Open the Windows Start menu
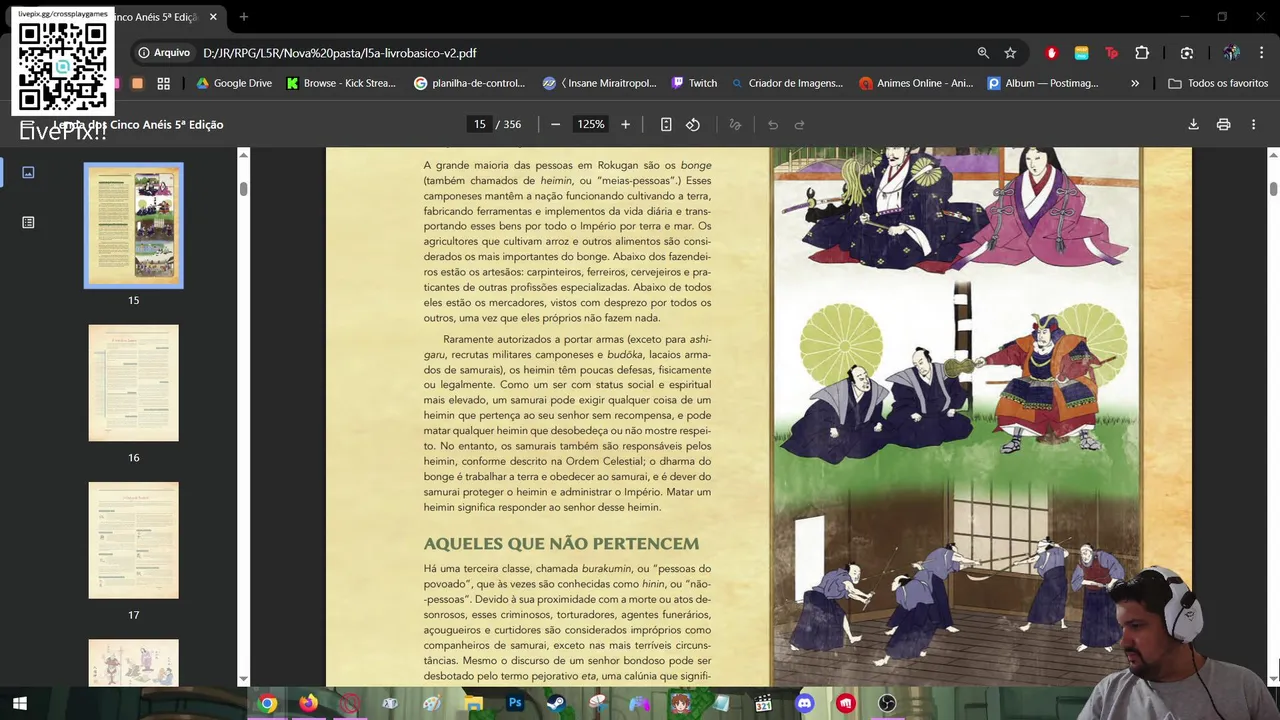Screen dimensions: 1280x720 tap(19, 703)
